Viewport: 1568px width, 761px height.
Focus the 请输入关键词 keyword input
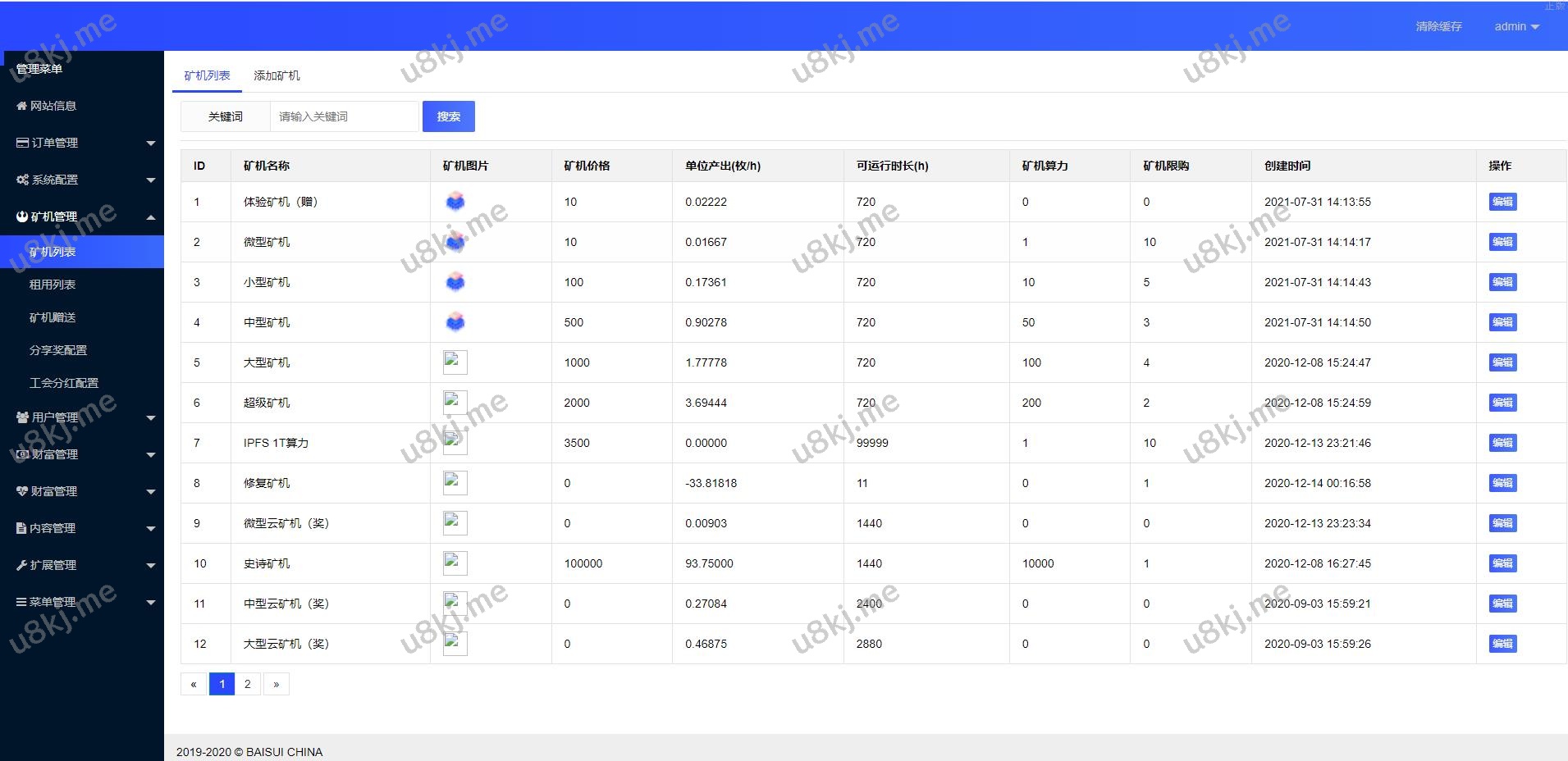click(345, 116)
